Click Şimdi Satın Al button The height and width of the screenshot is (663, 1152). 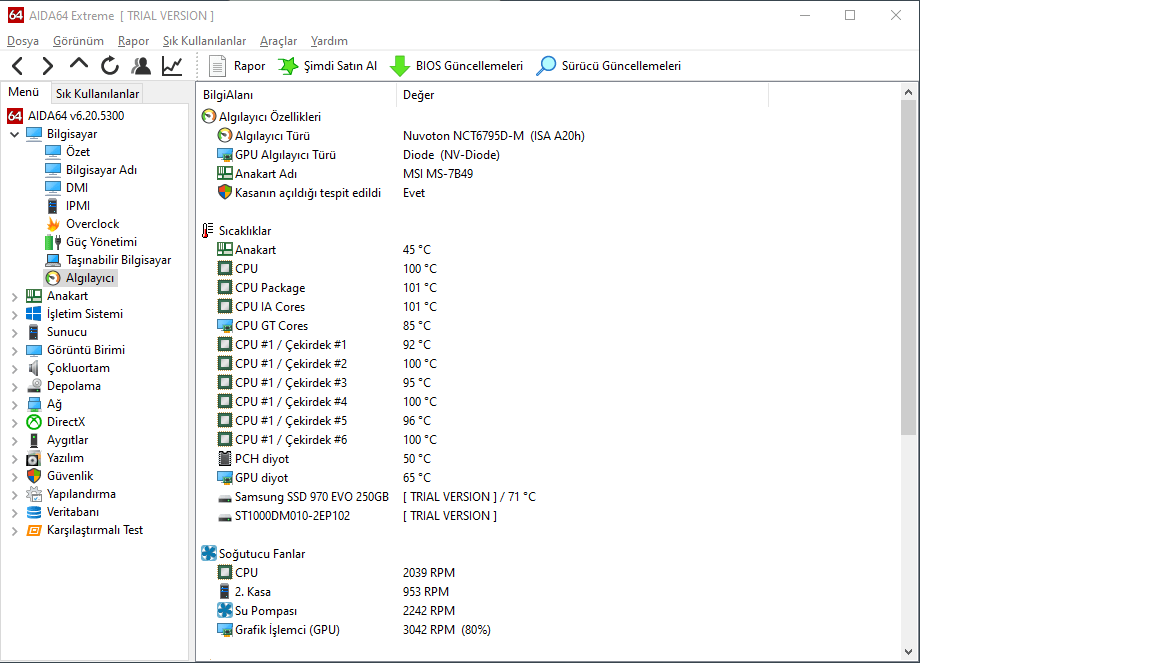[x=328, y=66]
